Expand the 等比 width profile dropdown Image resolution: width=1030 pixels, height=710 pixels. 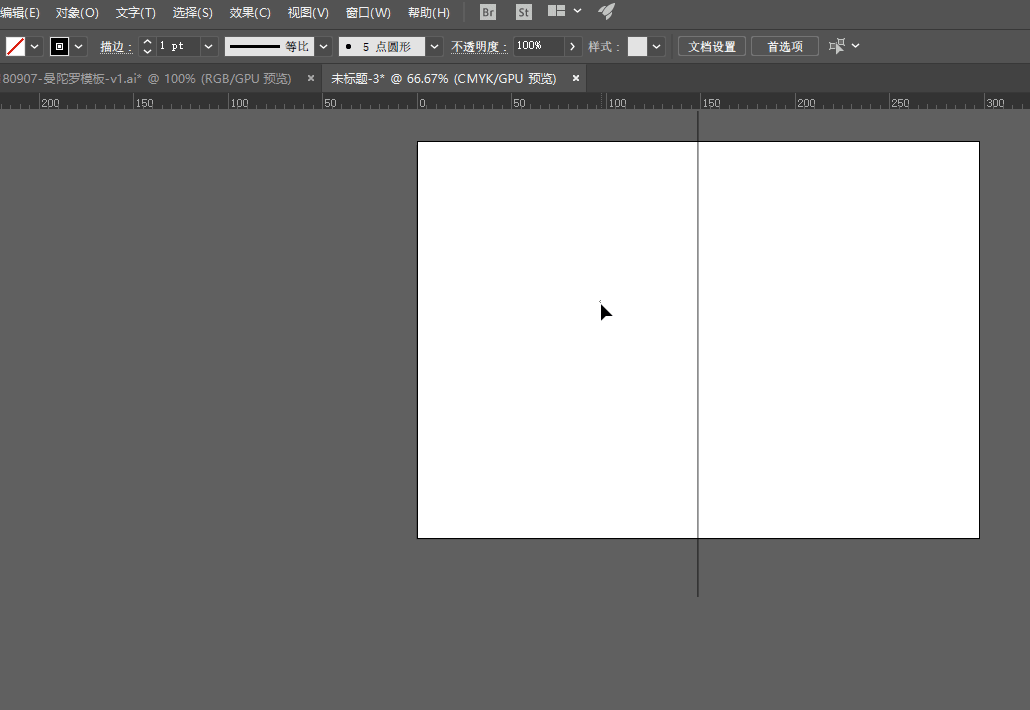323,47
